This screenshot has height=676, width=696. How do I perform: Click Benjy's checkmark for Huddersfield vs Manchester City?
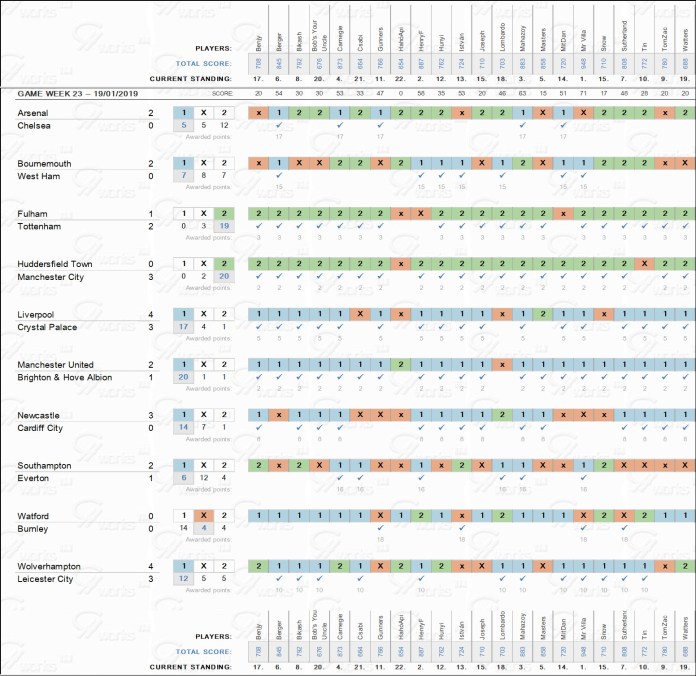pos(258,276)
